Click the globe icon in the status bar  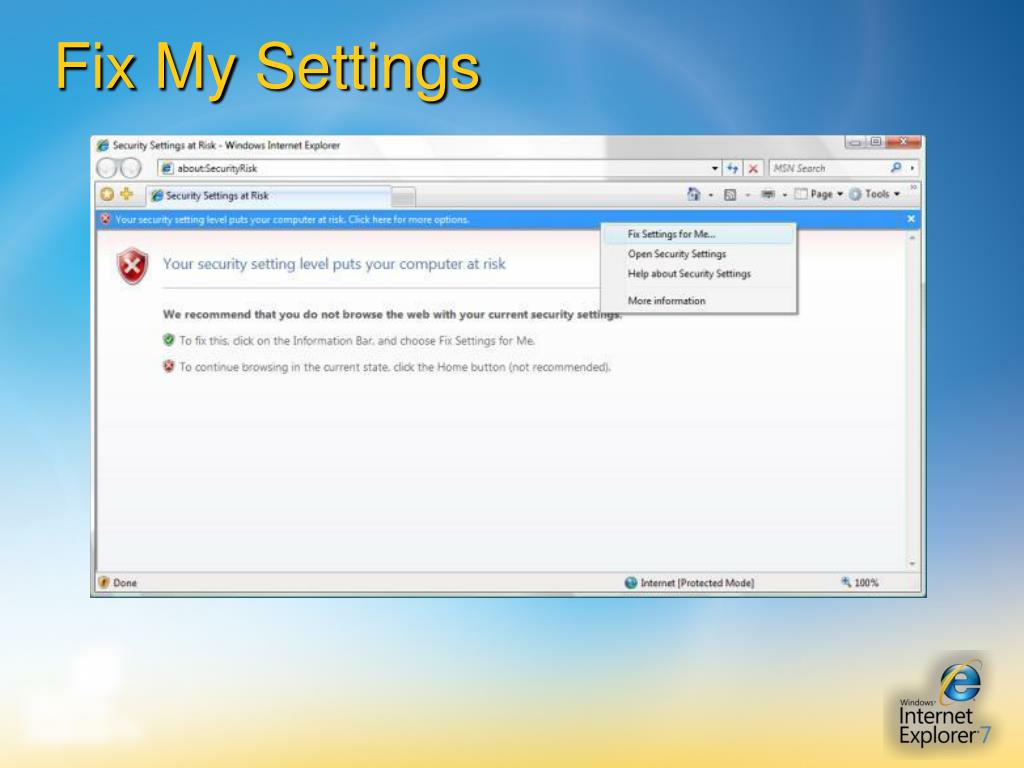click(x=630, y=583)
